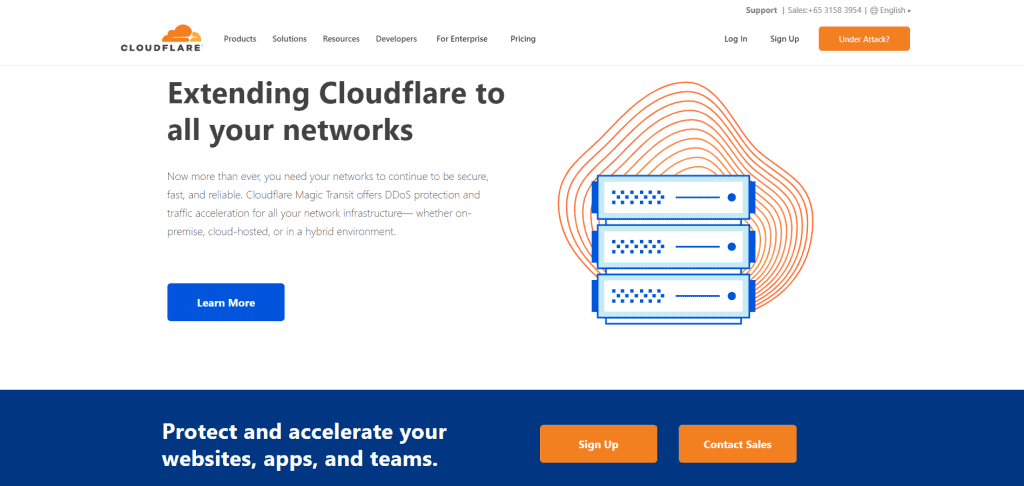Click the Contact Sales button
Screen dimensions: 1024x486
(737, 444)
